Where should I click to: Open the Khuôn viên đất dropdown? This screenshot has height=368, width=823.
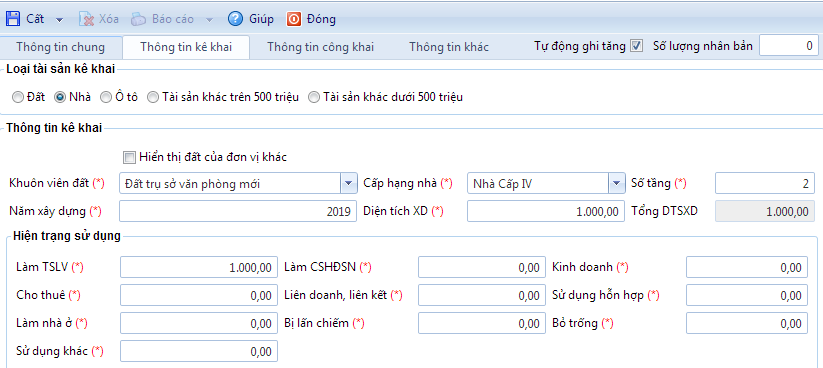[x=348, y=184]
